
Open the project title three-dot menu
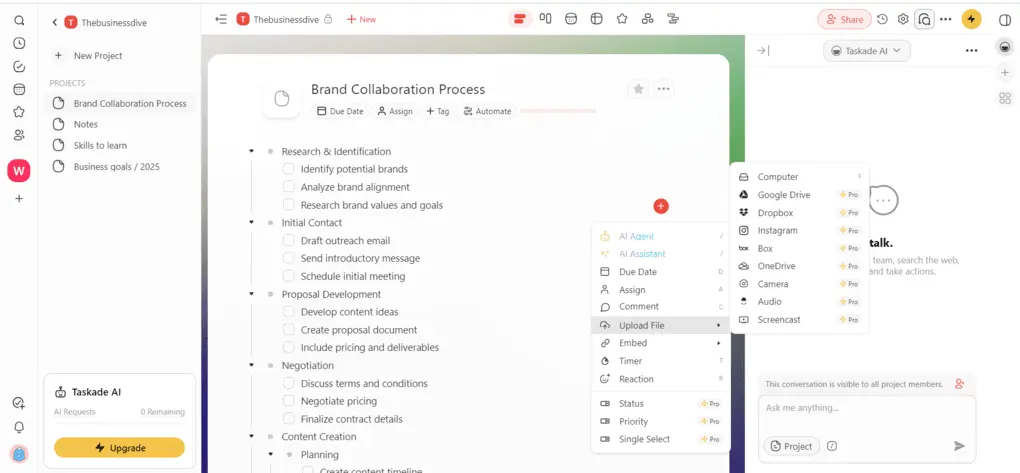pos(663,89)
